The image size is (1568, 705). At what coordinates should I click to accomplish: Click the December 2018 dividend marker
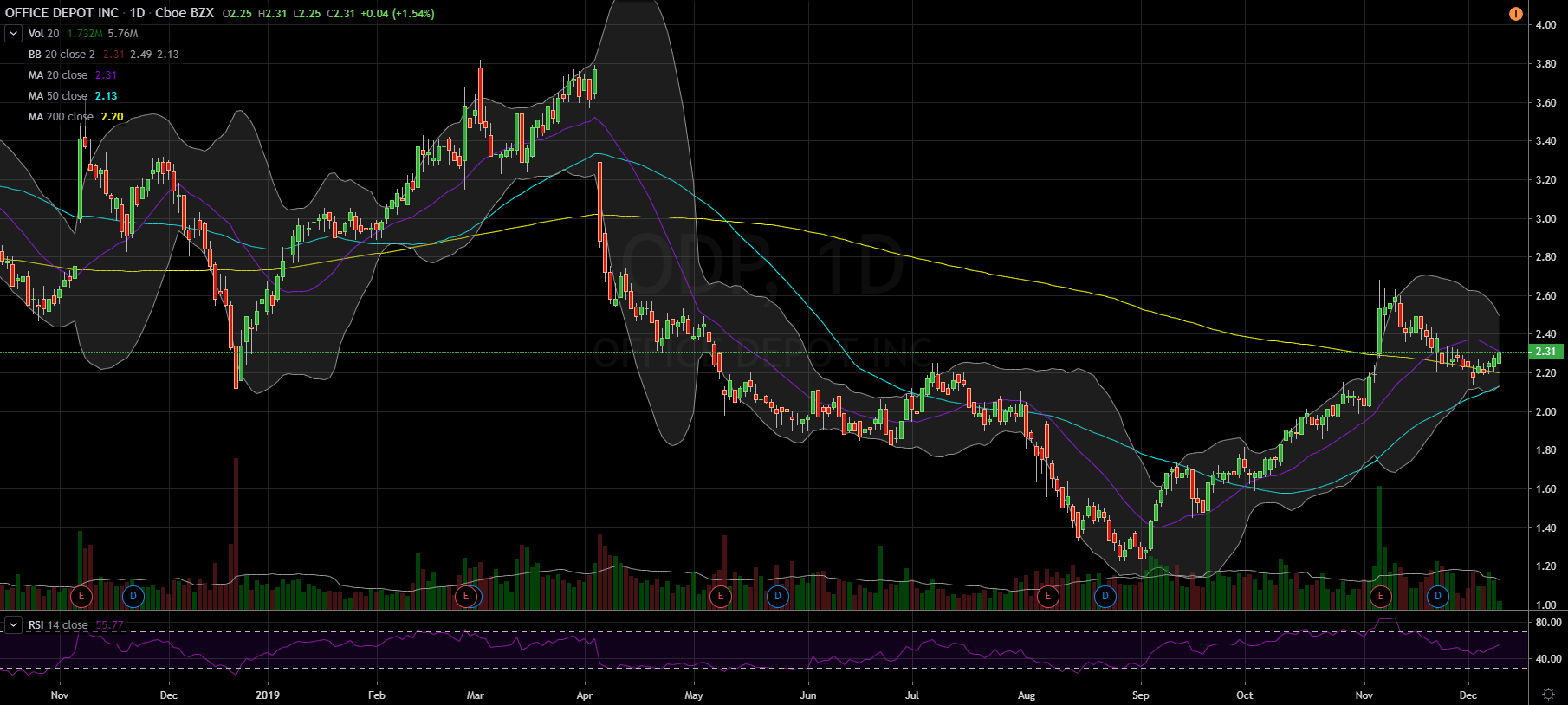pyautogui.click(x=133, y=596)
